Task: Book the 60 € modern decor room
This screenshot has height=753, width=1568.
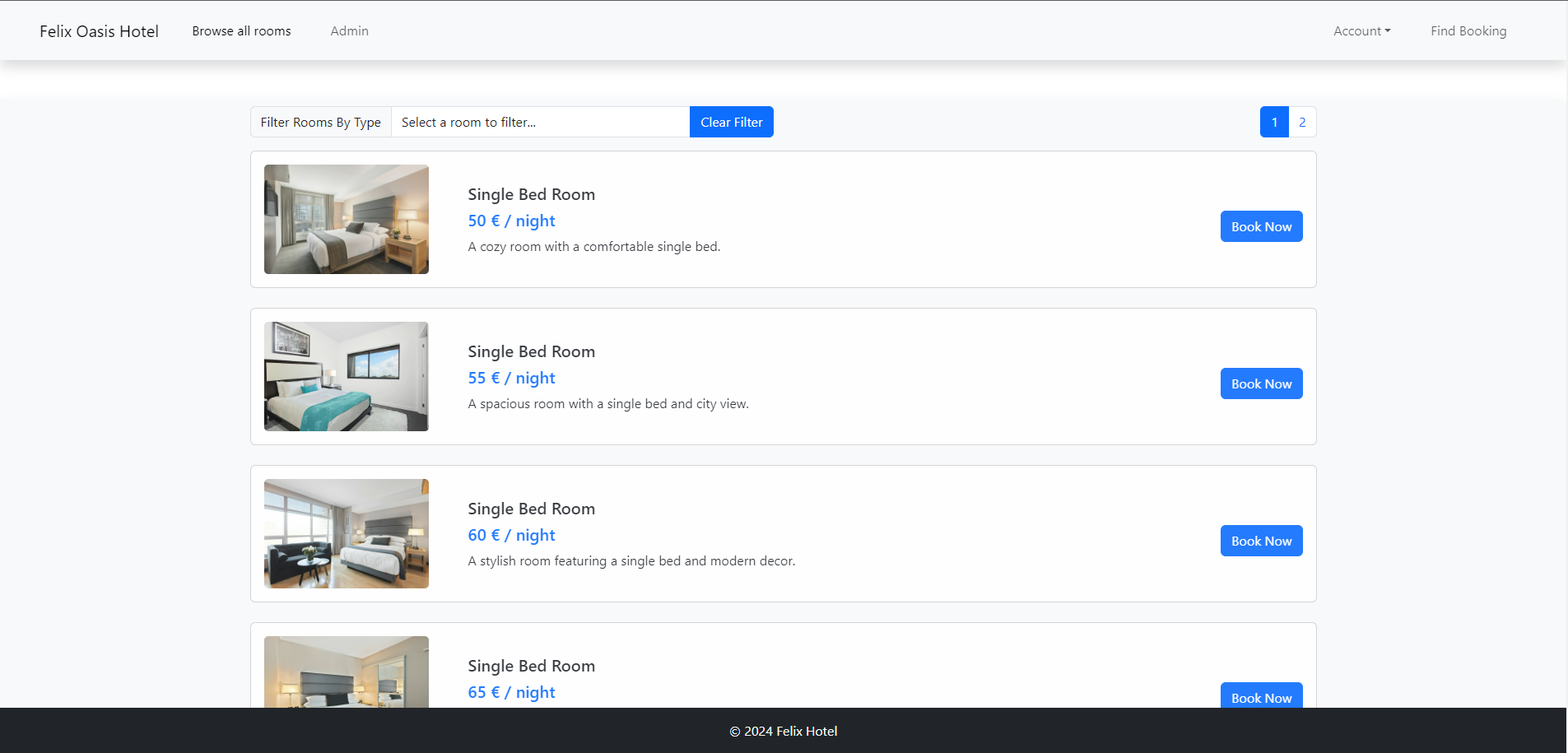Action: point(1261,541)
